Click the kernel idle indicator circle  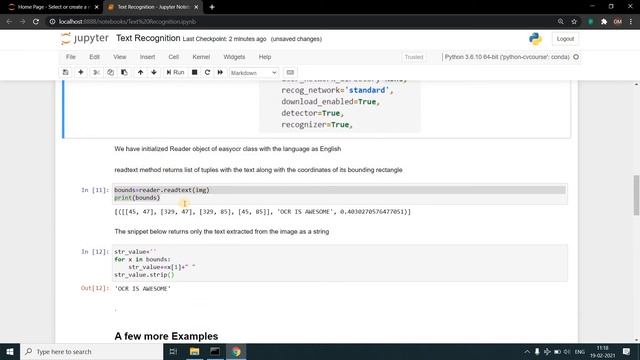coord(576,57)
